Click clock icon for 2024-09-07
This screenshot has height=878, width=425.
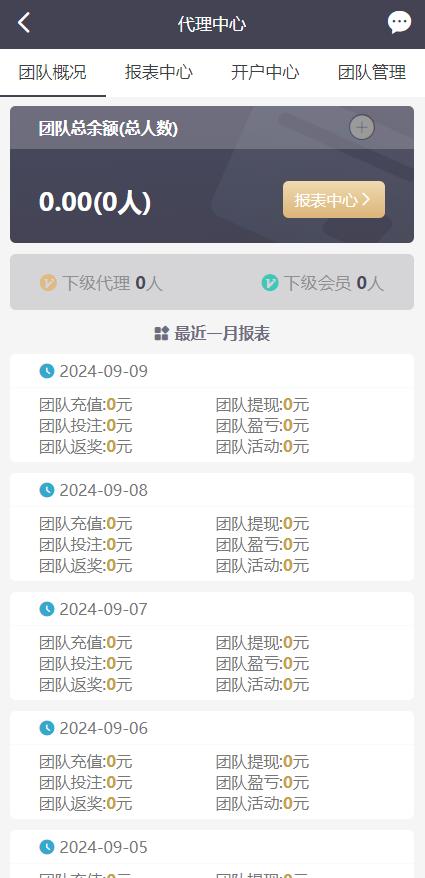pyautogui.click(x=47, y=609)
